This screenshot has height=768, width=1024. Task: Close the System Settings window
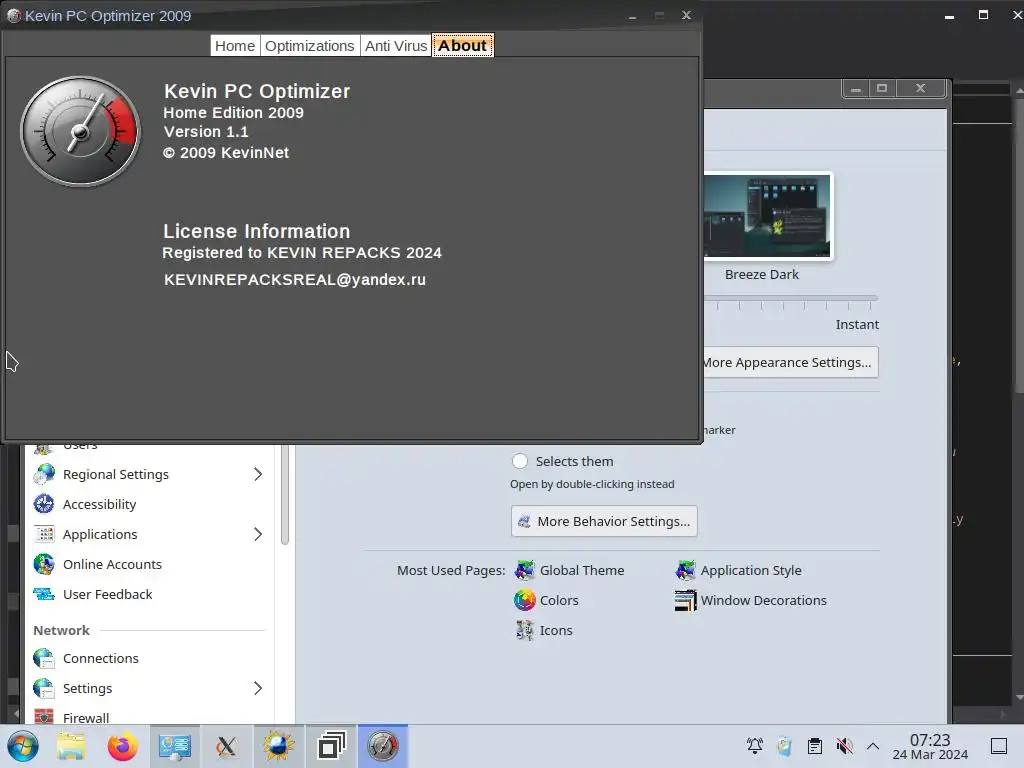click(920, 88)
